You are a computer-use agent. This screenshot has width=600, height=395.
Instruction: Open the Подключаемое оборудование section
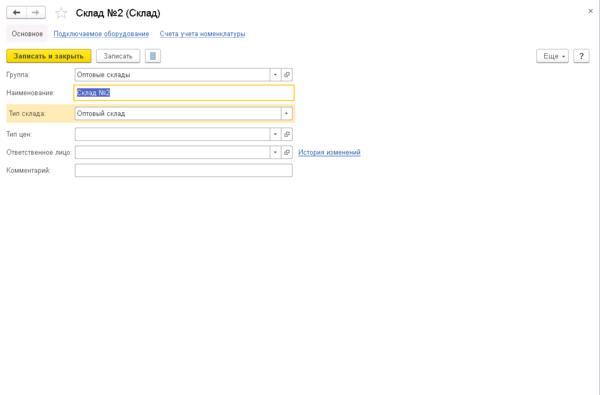pos(101,34)
